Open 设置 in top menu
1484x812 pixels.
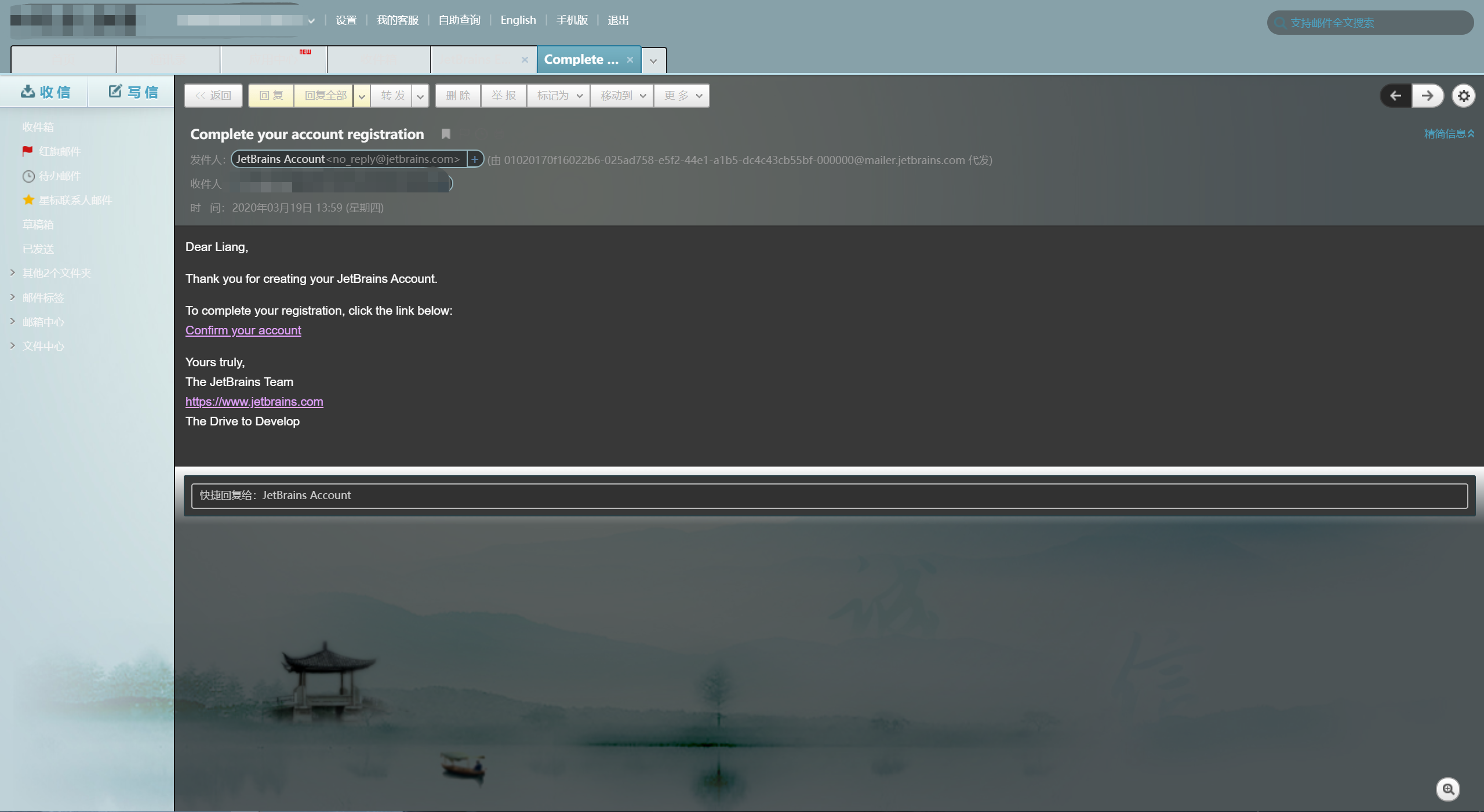[346, 20]
